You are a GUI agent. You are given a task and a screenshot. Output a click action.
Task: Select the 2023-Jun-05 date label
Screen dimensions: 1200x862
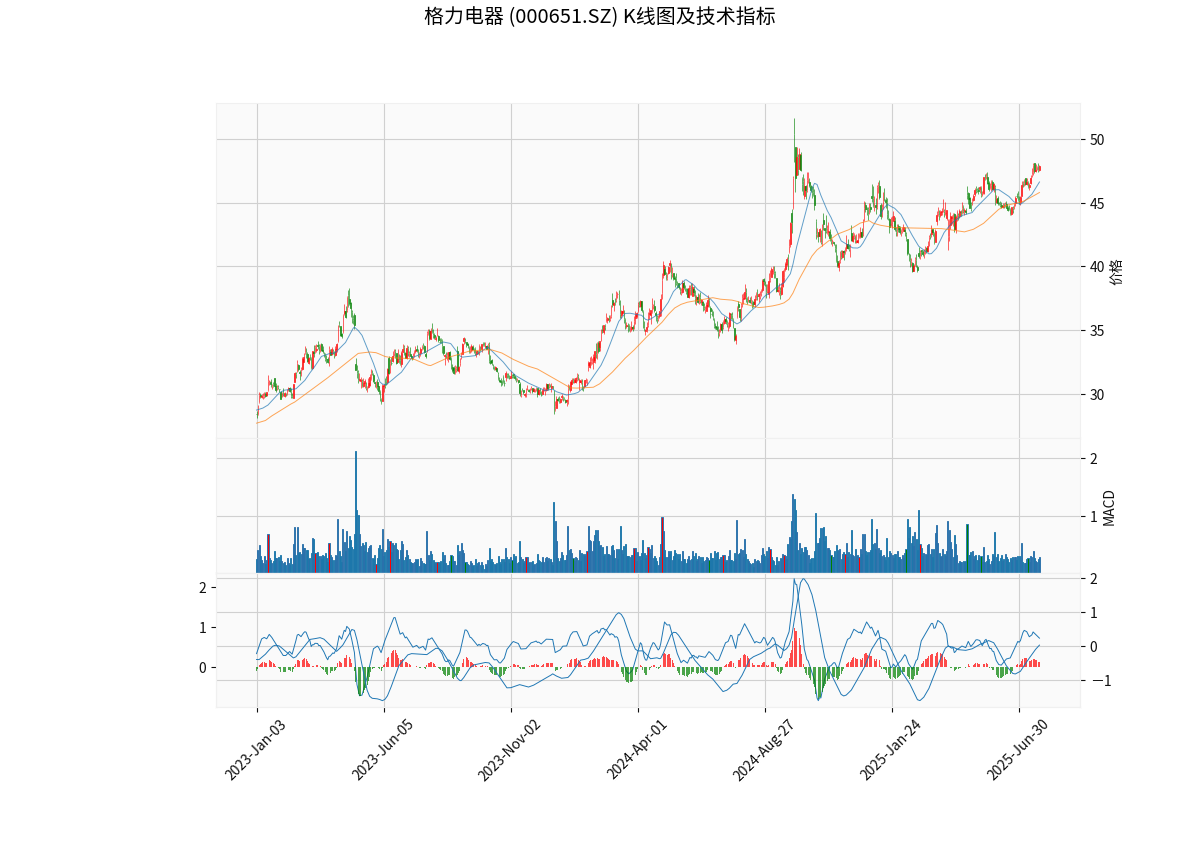[382, 751]
